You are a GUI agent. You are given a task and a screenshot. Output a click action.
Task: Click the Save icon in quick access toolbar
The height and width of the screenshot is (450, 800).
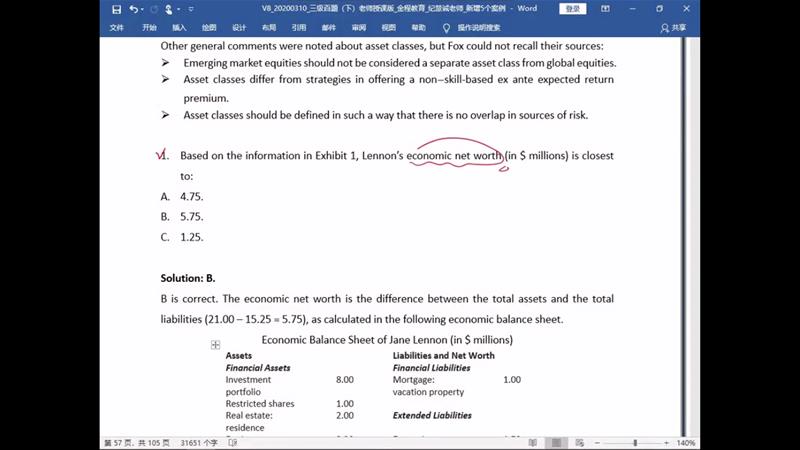coord(117,9)
